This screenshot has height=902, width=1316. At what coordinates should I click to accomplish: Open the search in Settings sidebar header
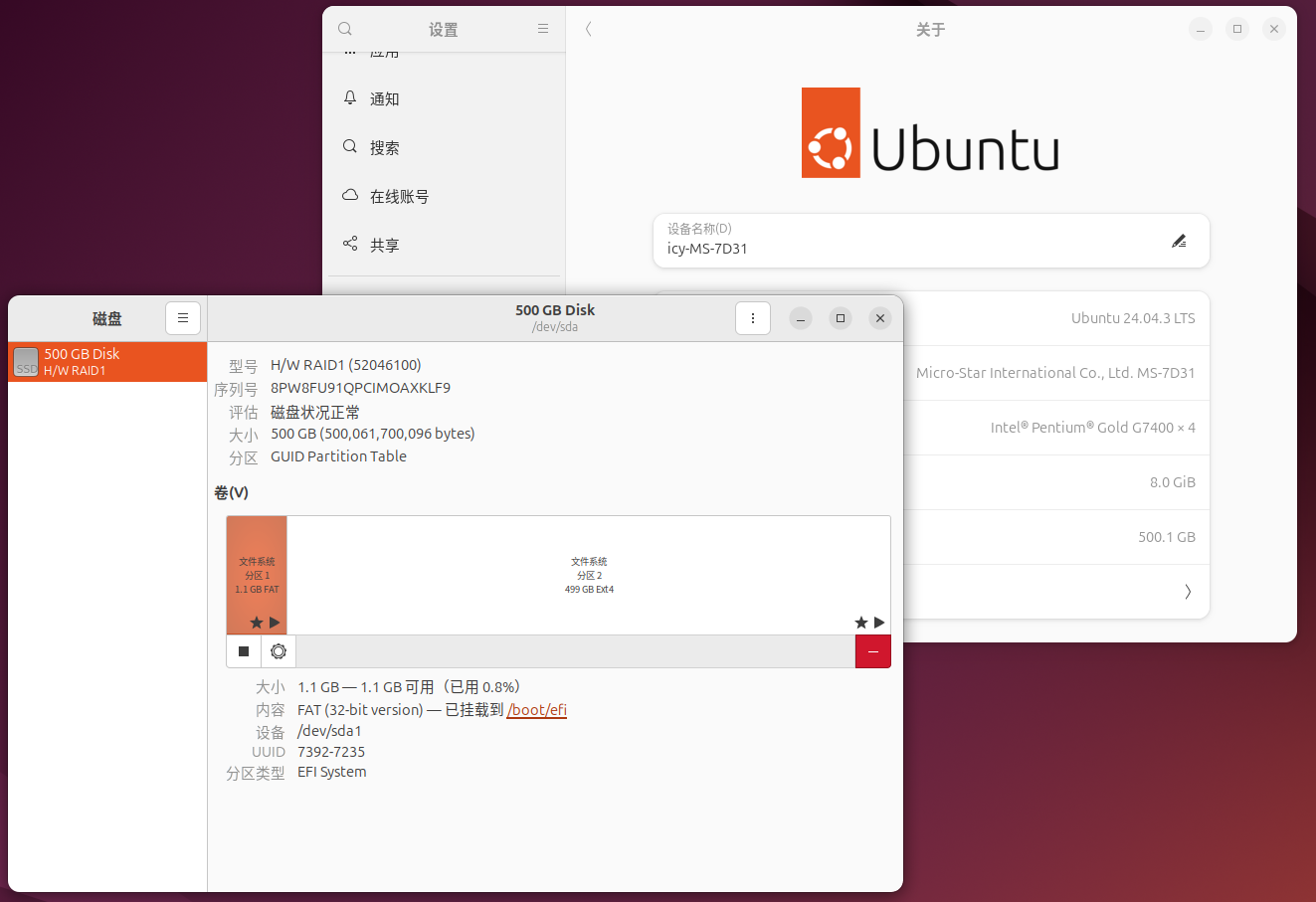(x=345, y=29)
